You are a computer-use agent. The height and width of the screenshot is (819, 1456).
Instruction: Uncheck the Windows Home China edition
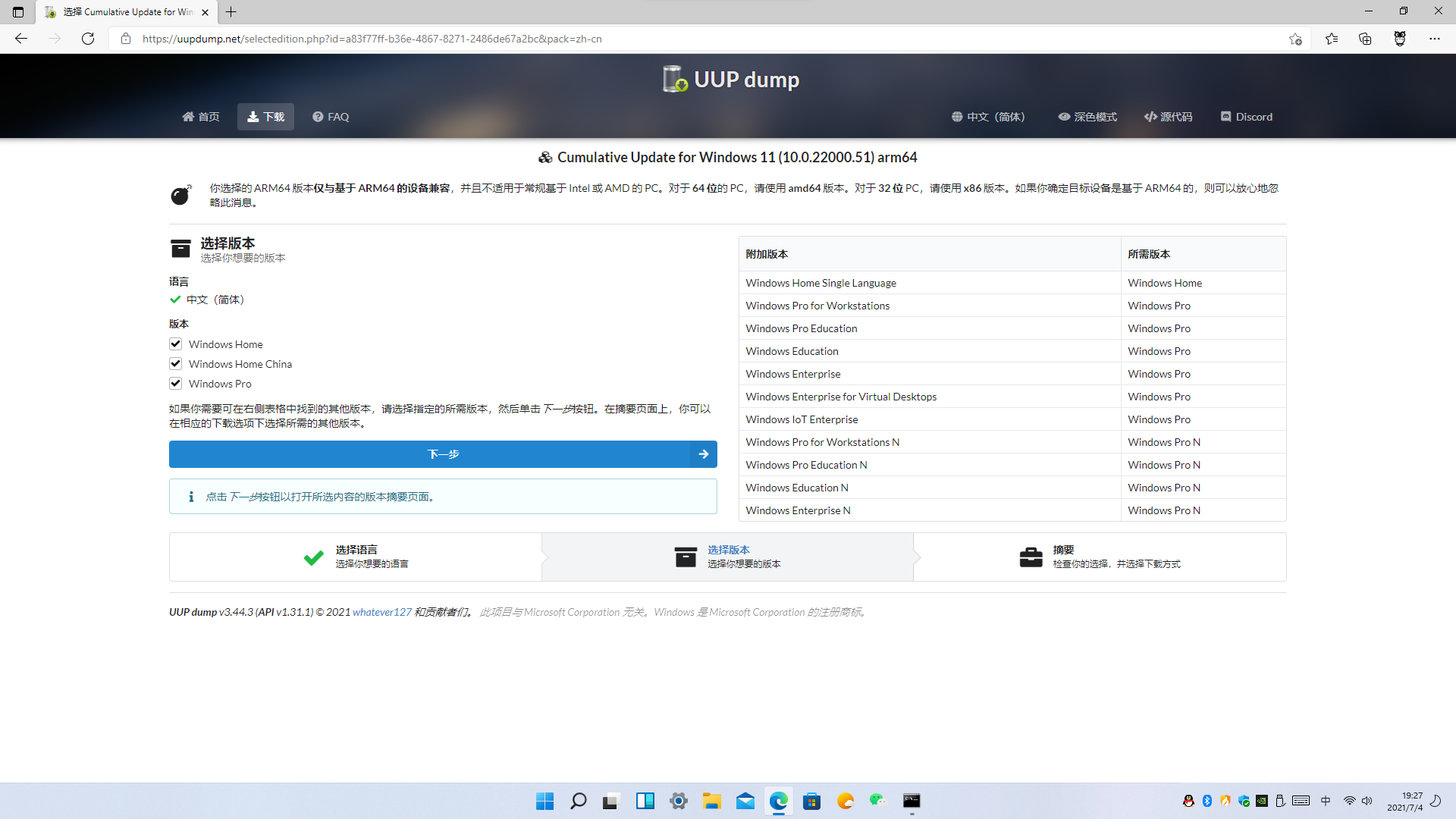(x=175, y=363)
